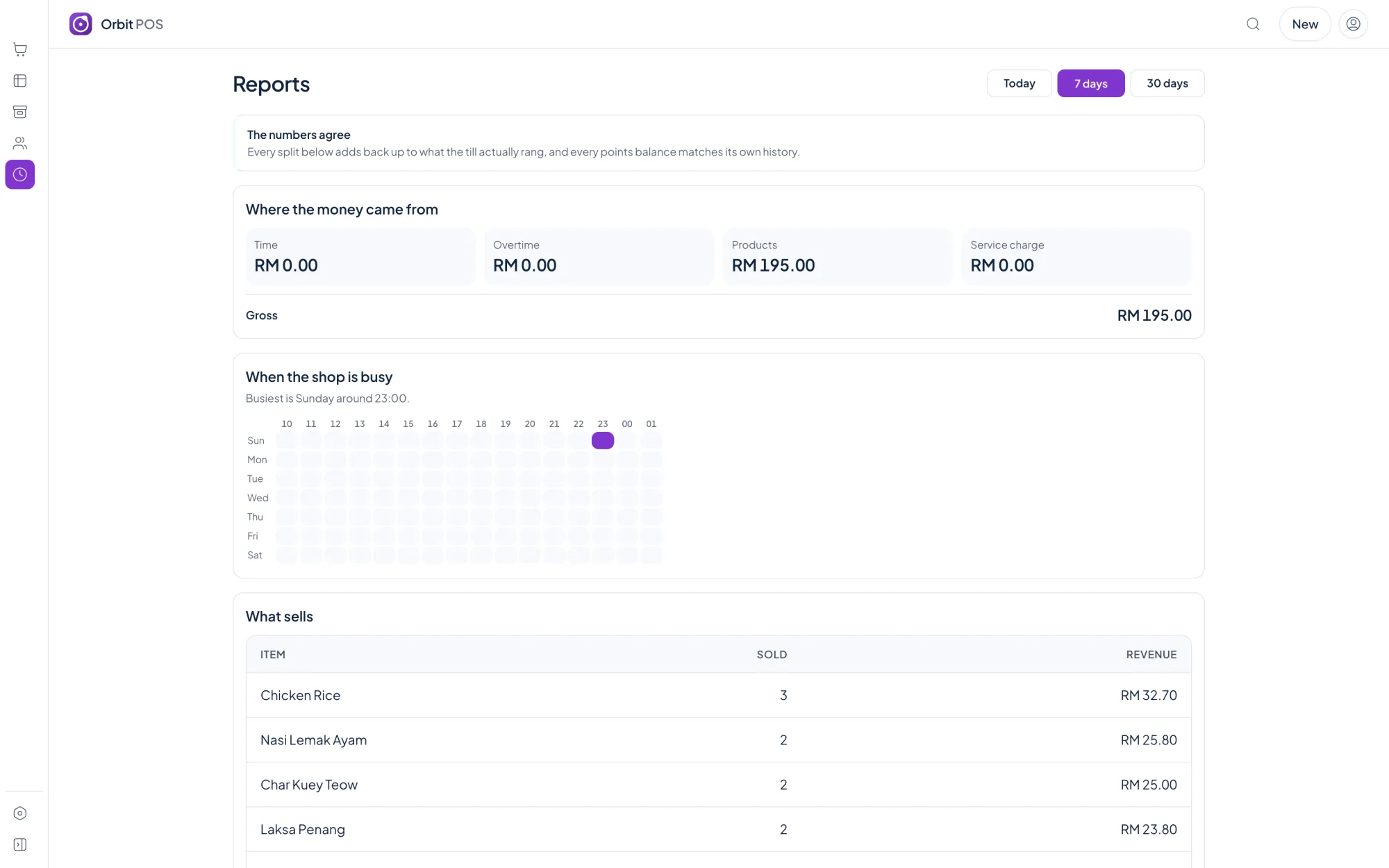Click the New button
Image resolution: width=1389 pixels, height=868 pixels.
pyautogui.click(x=1305, y=24)
